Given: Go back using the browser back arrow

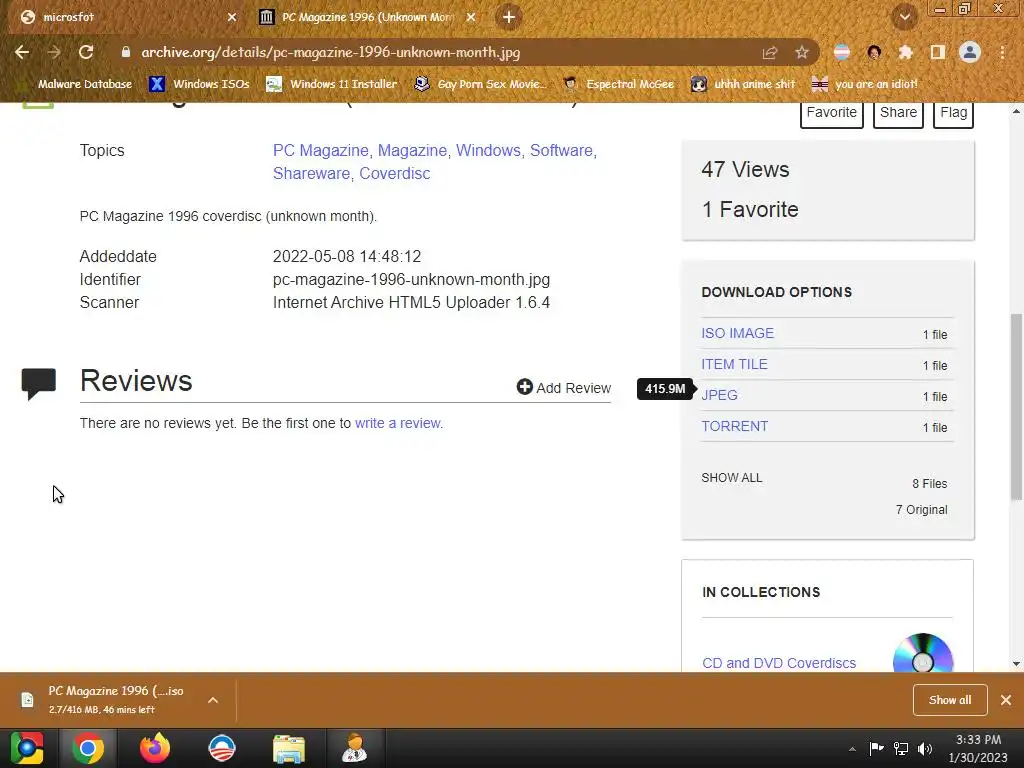Looking at the screenshot, I should click(22, 52).
